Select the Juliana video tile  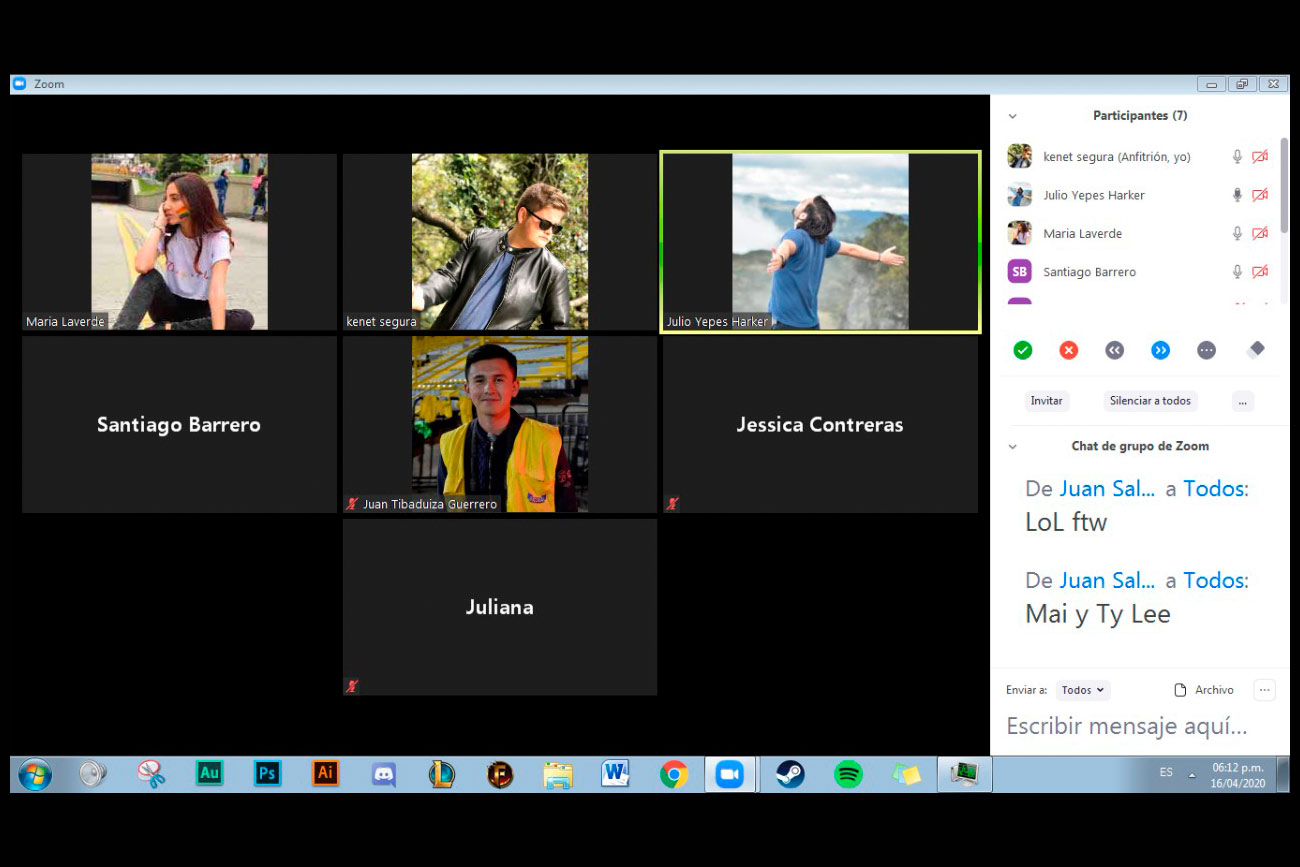pyautogui.click(x=499, y=607)
